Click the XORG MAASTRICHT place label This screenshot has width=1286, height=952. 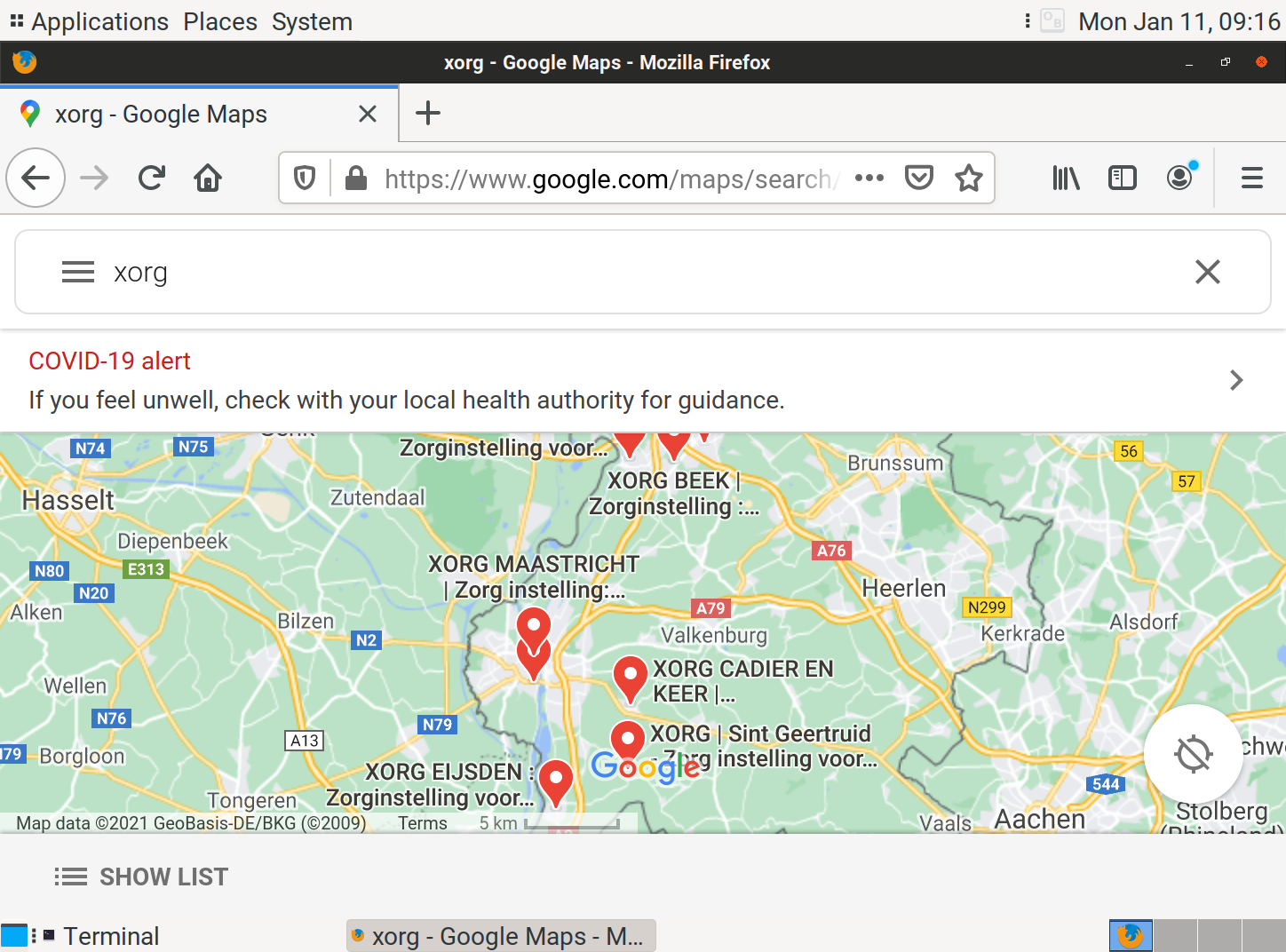click(534, 576)
